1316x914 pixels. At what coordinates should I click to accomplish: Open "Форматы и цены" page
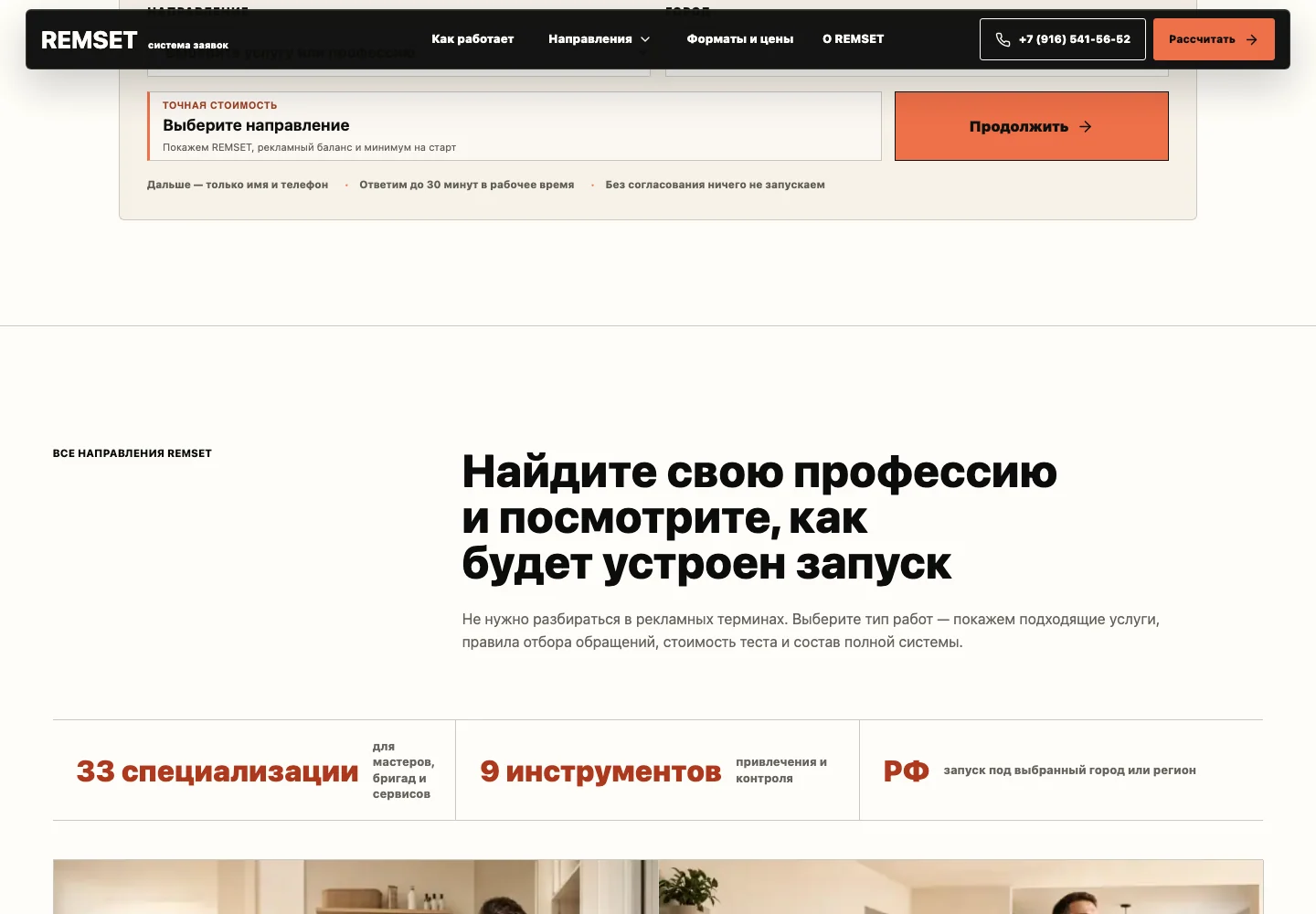click(x=740, y=39)
